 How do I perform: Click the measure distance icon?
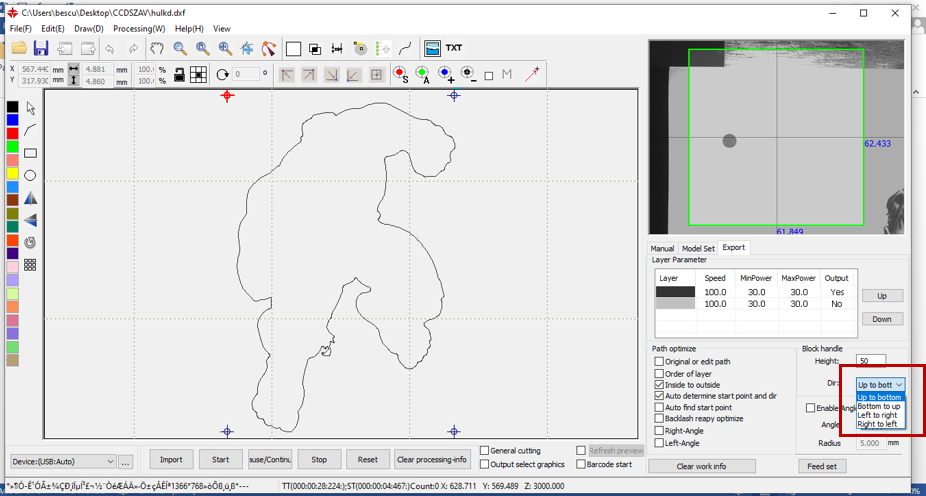[337, 48]
